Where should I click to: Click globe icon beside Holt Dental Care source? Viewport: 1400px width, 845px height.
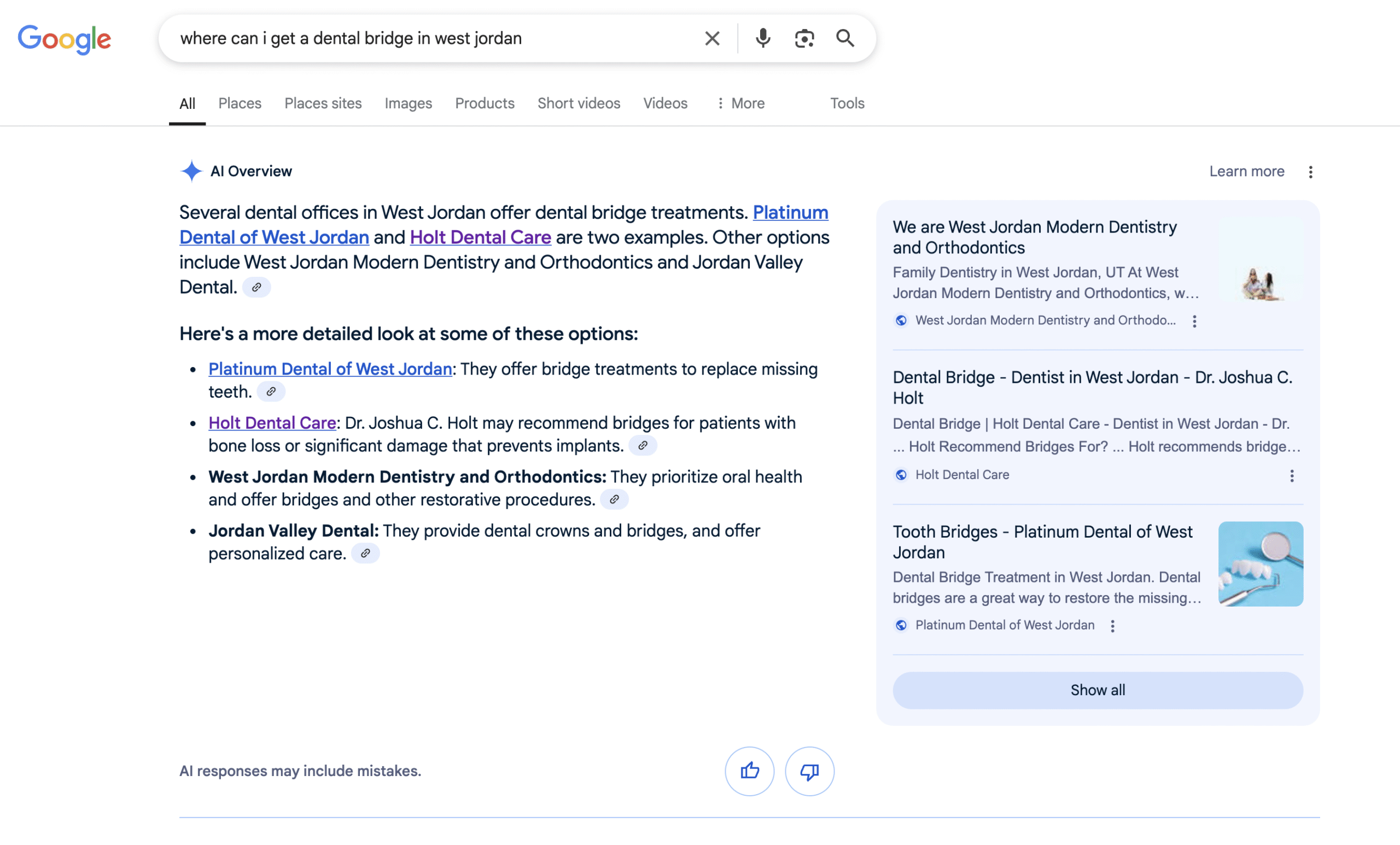901,475
